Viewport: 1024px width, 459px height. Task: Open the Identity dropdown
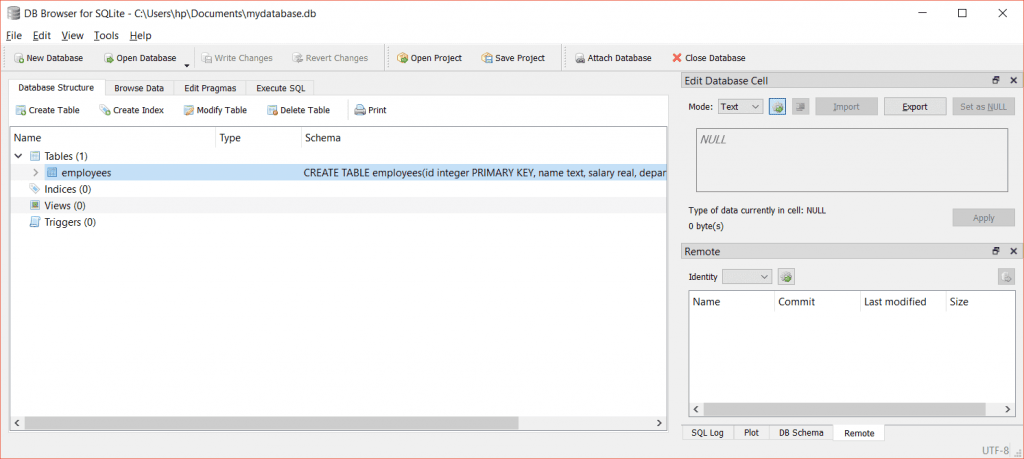coord(748,277)
